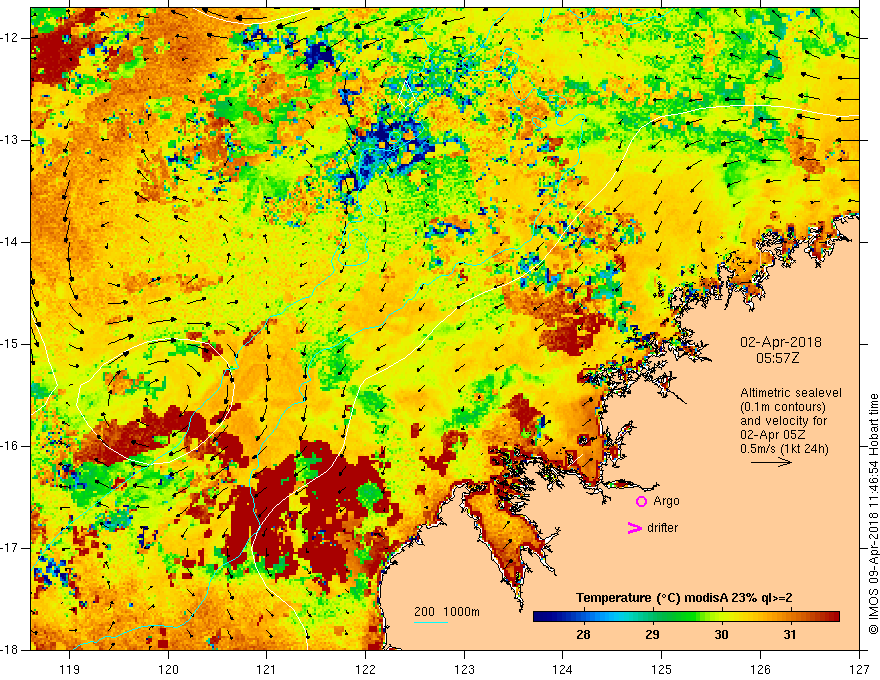Click the Altimetric sealevel caption line
This screenshot has width=880, height=680.
(791, 393)
